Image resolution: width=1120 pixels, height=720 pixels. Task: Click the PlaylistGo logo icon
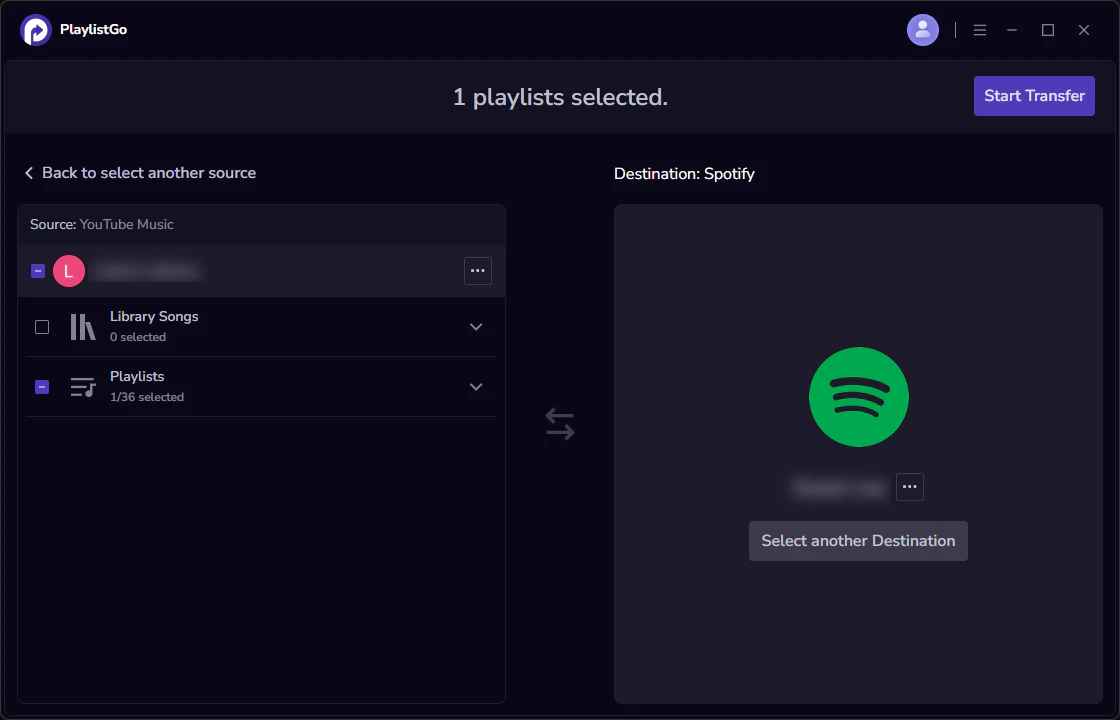coord(36,30)
